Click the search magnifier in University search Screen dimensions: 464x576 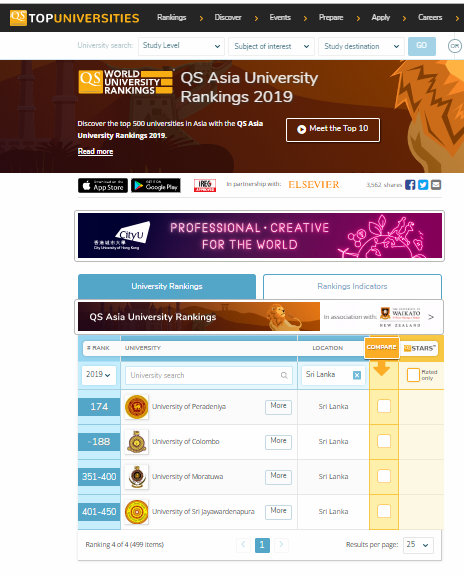pos(284,375)
